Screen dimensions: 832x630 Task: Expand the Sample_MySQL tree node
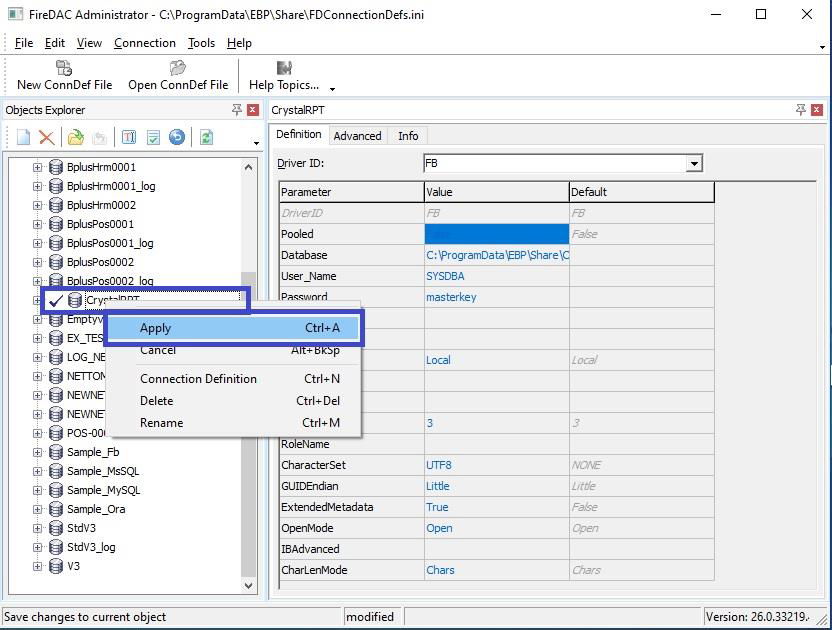coord(38,490)
